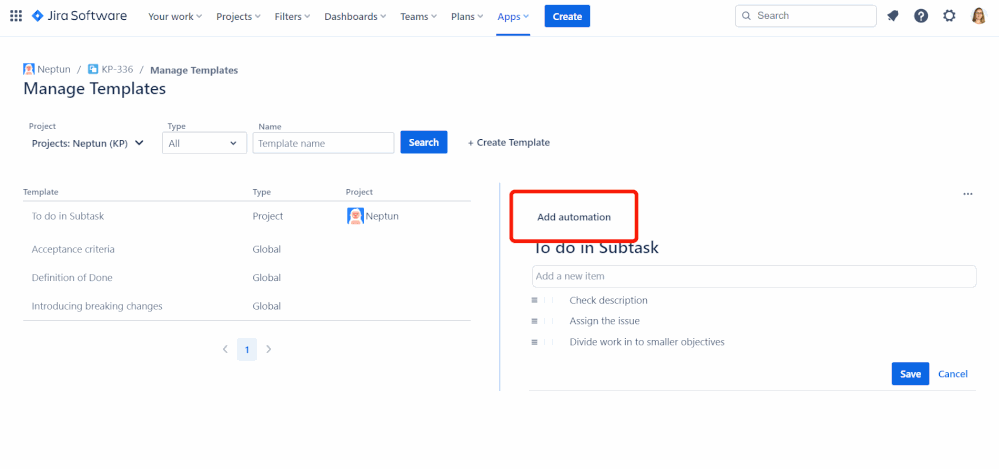The width and height of the screenshot is (999, 469).
Task: Open the Plans dropdown menu
Action: coord(467,17)
